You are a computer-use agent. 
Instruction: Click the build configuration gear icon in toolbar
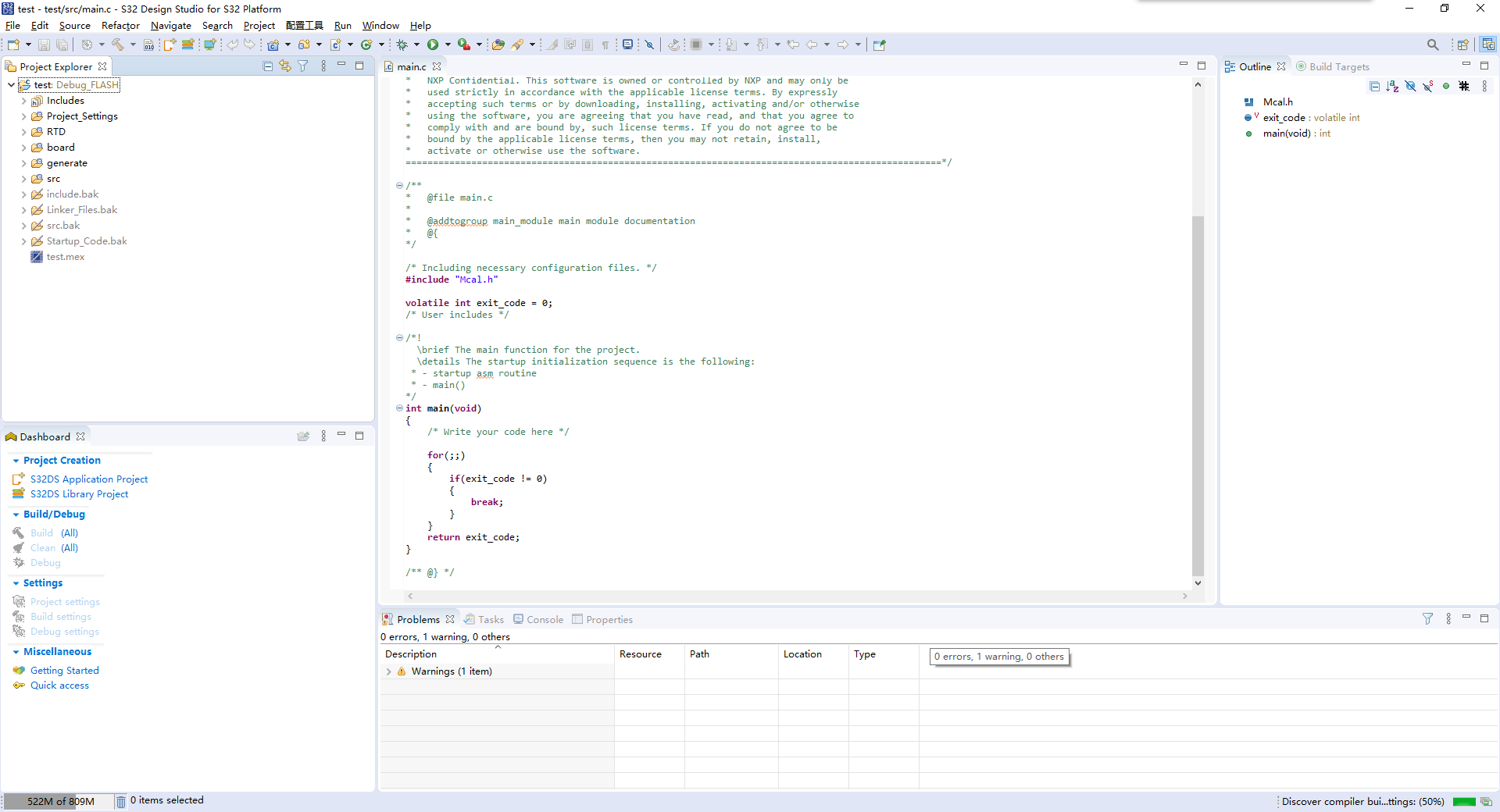pos(87,45)
